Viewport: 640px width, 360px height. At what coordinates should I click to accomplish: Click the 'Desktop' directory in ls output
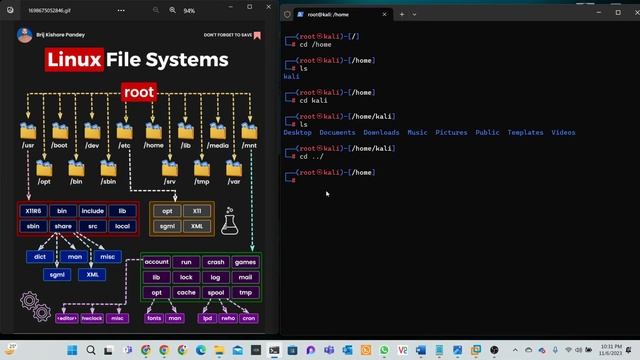click(x=298, y=132)
